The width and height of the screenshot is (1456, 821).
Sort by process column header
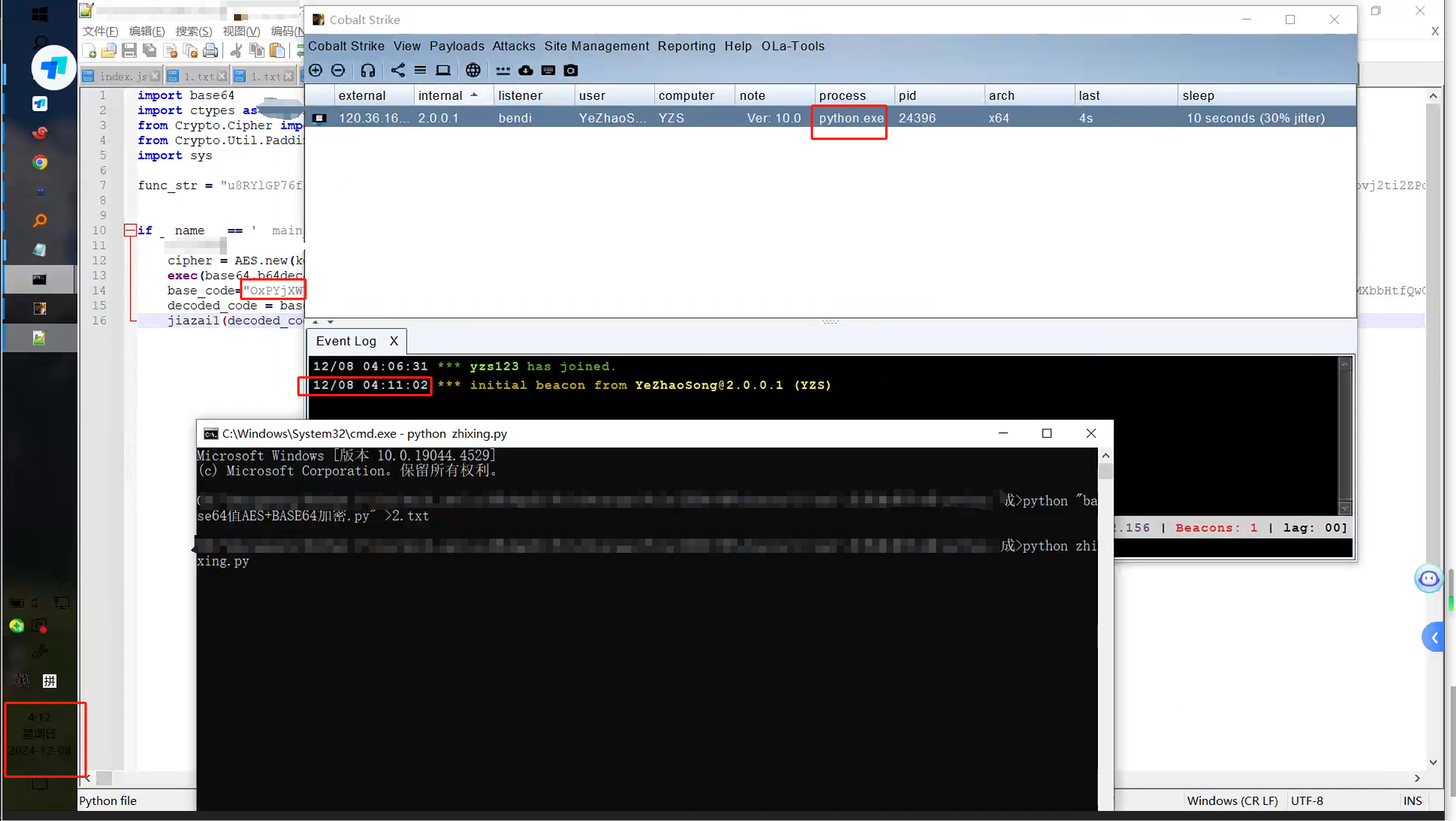(x=854, y=96)
